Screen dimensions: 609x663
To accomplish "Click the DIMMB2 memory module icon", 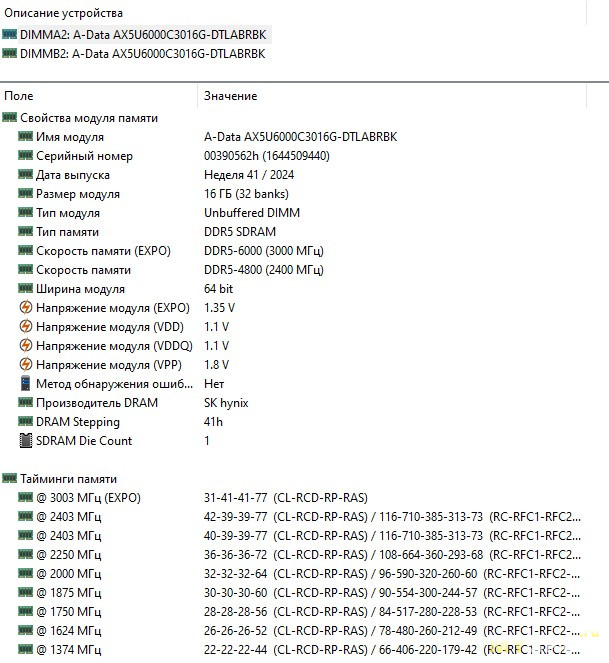I will pyautogui.click(x=9, y=53).
